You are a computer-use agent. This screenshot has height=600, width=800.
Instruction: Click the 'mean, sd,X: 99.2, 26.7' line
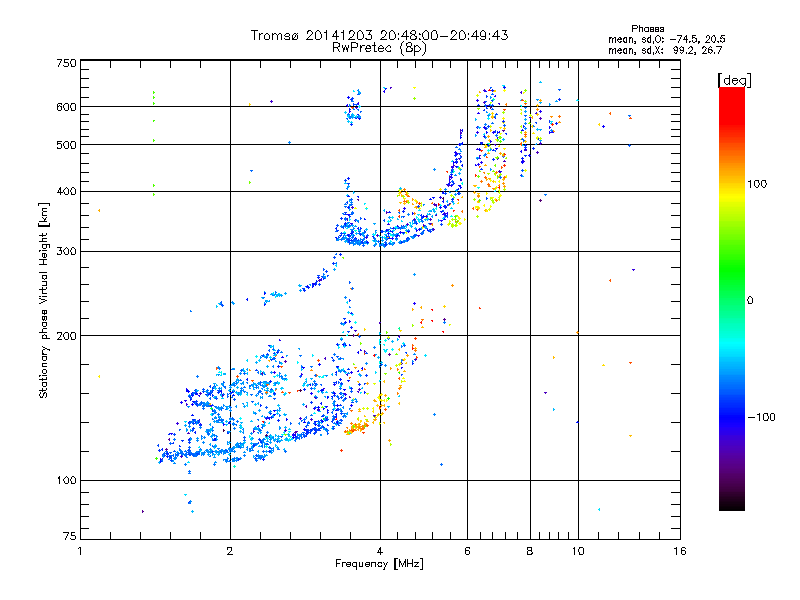(665, 50)
